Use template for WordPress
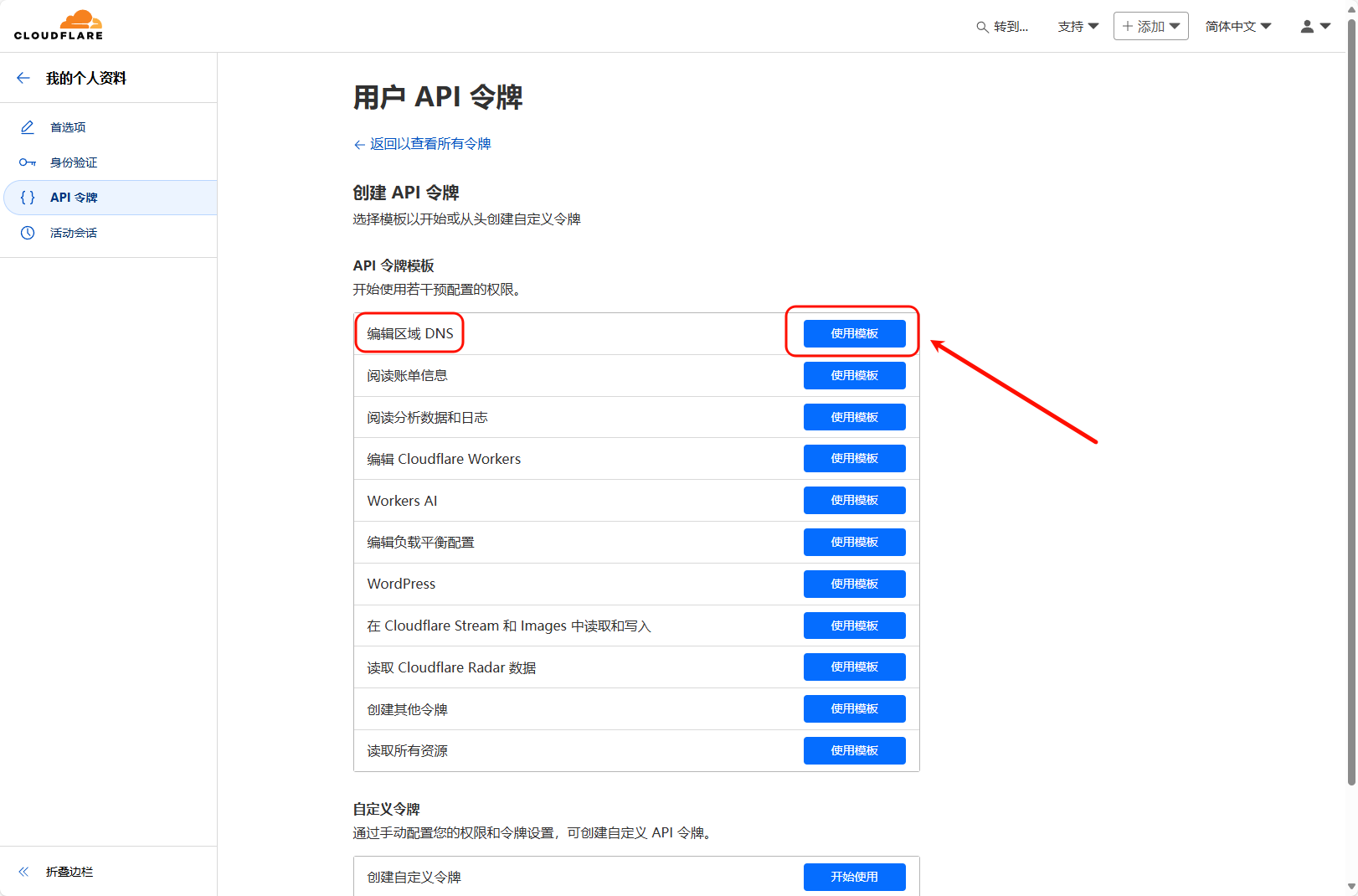The height and width of the screenshot is (896, 1358). coord(854,584)
